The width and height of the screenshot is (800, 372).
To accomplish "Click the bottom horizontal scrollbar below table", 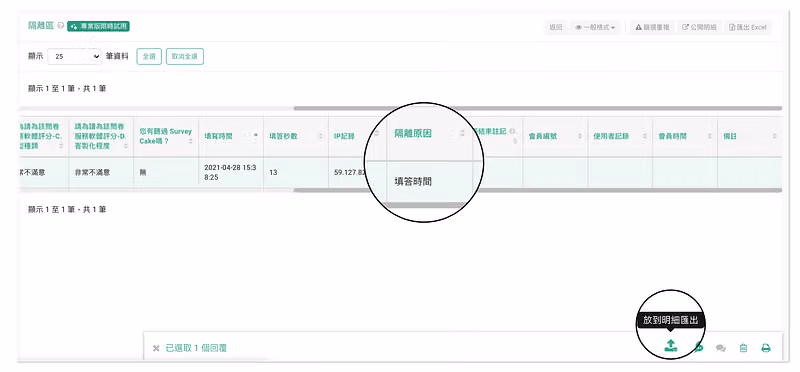I will coord(537,190).
